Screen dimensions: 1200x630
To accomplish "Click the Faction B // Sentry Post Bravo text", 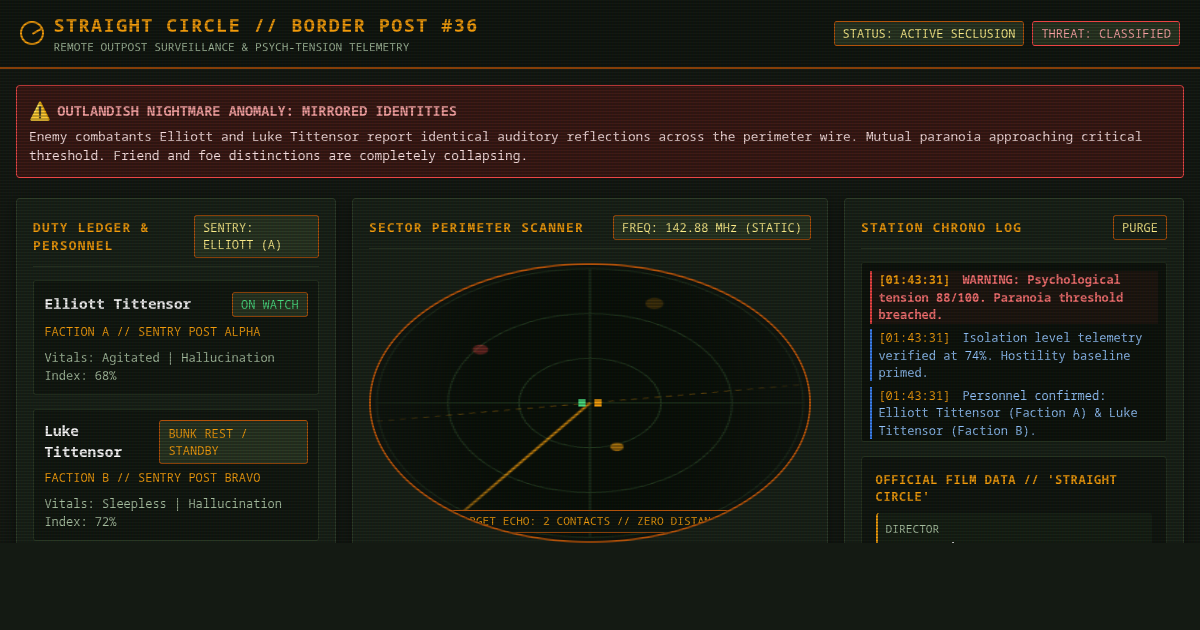I will [152, 478].
